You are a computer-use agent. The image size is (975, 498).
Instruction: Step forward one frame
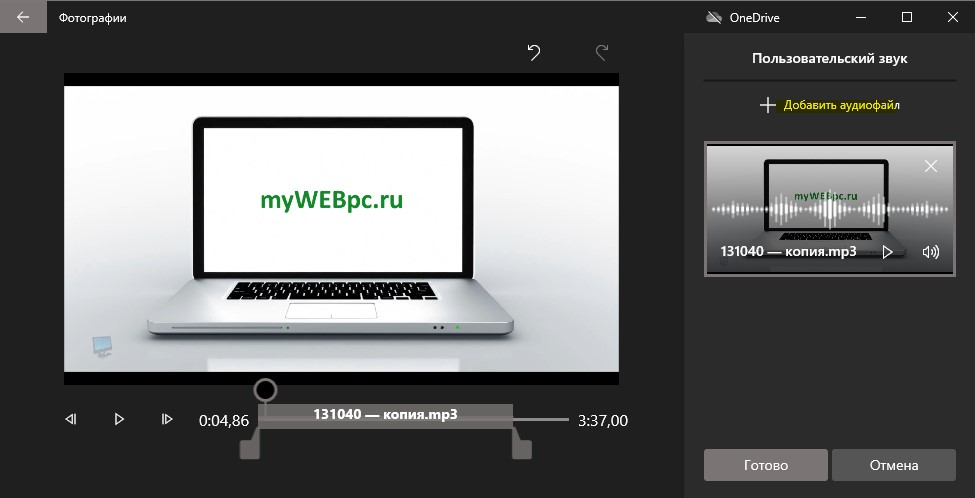tap(167, 420)
